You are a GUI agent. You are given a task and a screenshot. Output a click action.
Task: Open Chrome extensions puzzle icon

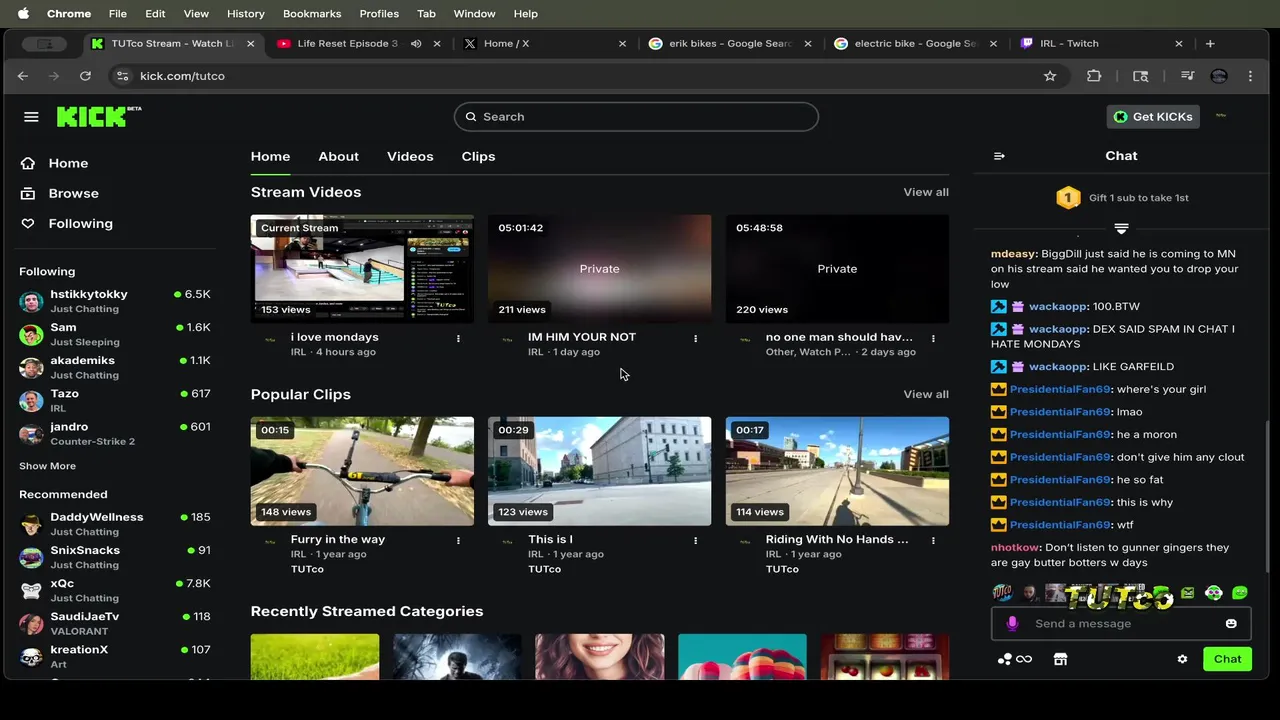pyautogui.click(x=1094, y=76)
